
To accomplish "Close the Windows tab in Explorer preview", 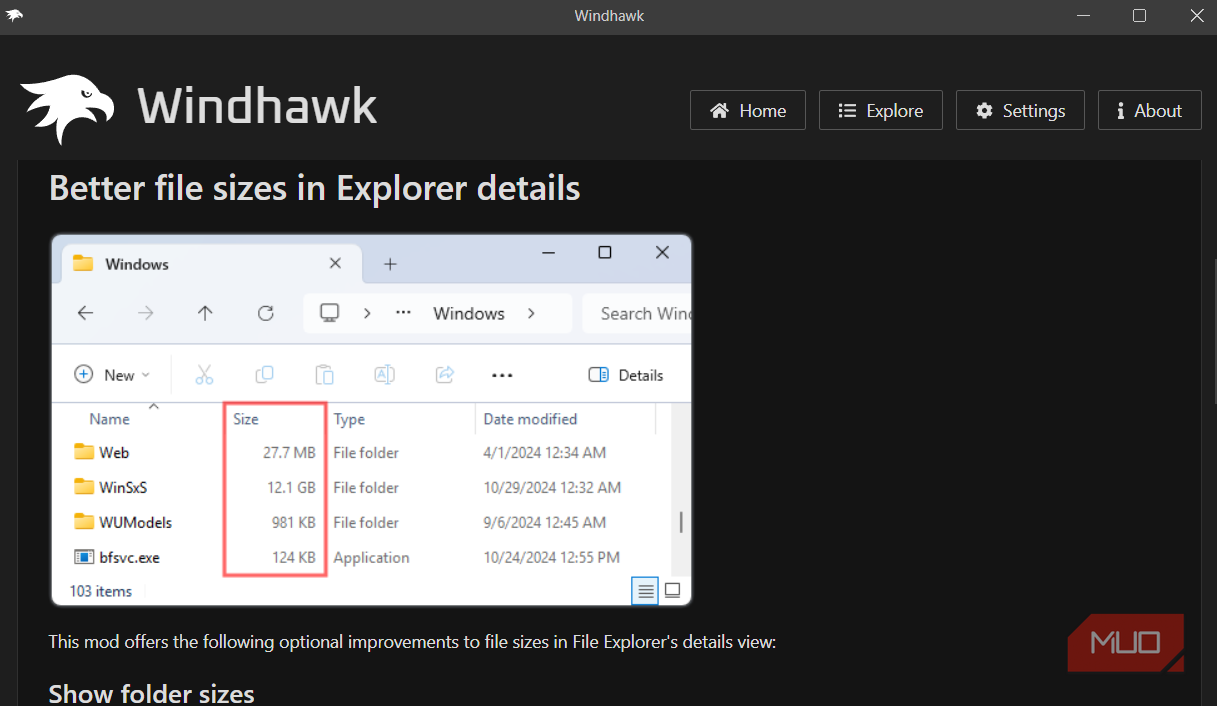I will click(335, 264).
